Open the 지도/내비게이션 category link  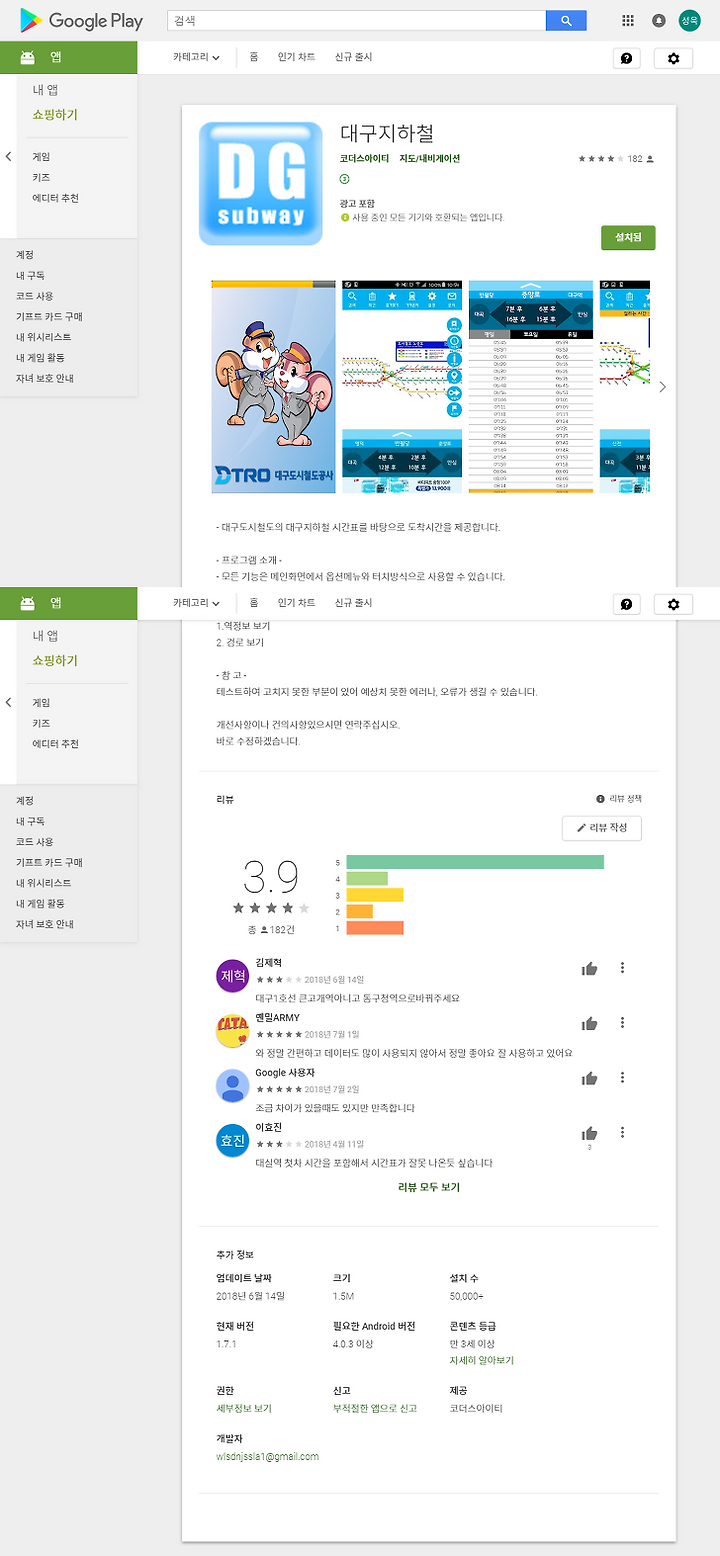point(430,159)
